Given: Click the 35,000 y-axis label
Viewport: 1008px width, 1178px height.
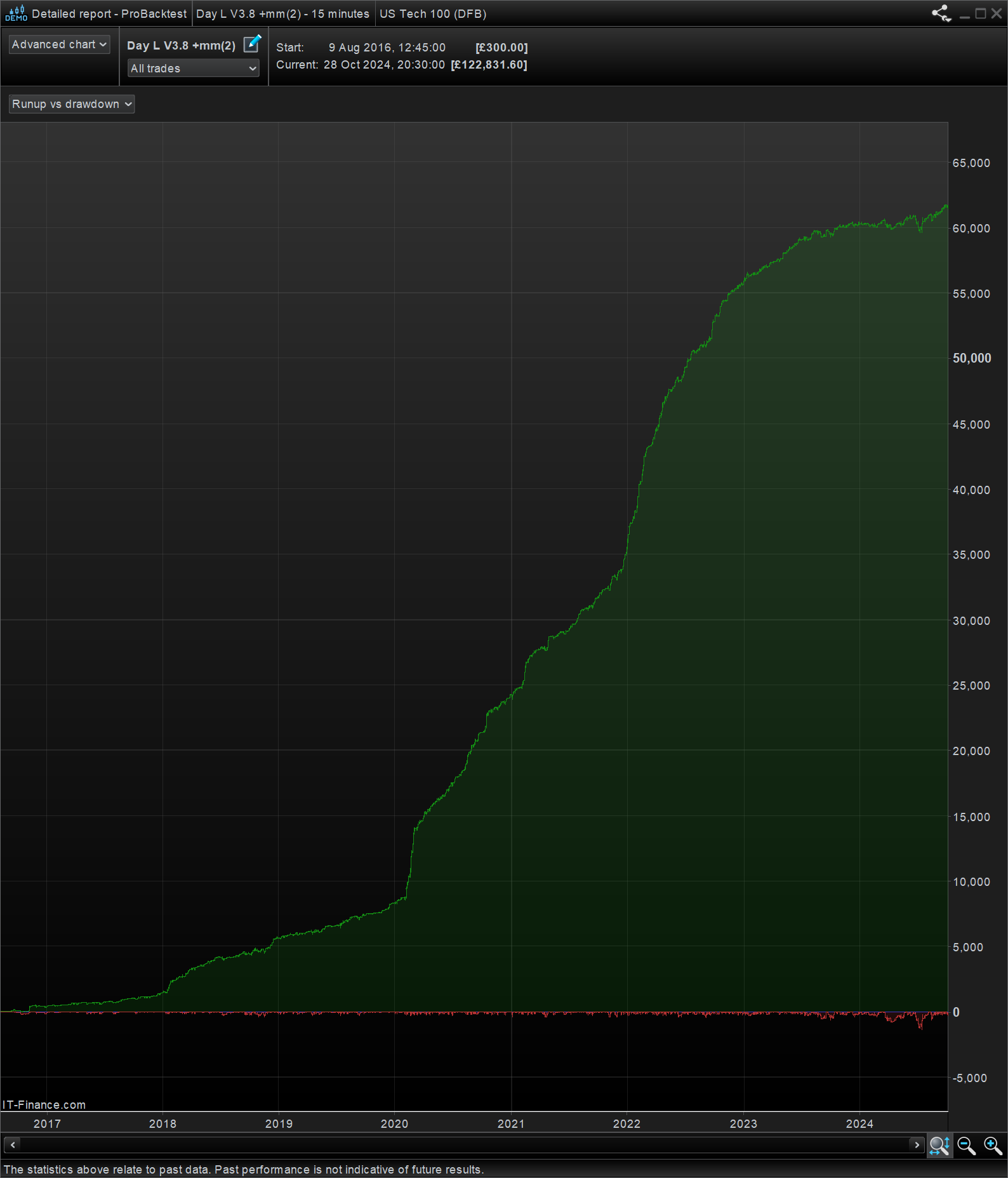Looking at the screenshot, I should click(971, 555).
